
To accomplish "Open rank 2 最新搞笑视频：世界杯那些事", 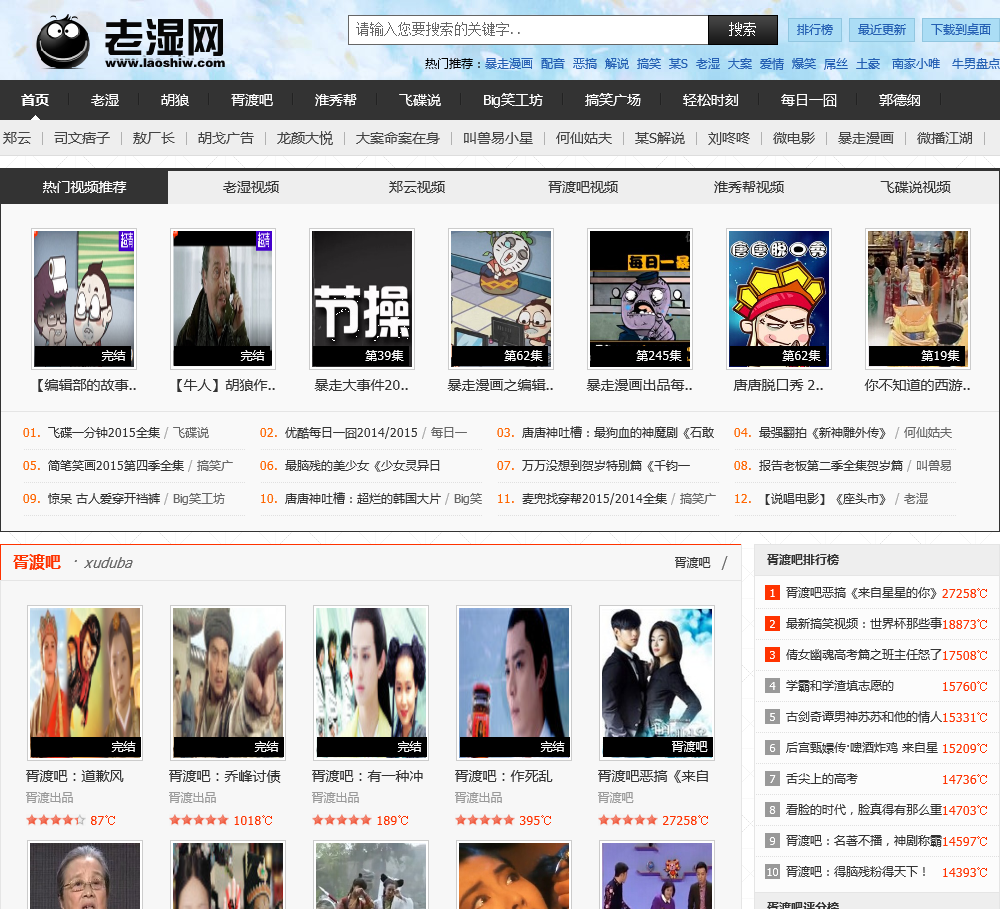I will [864, 624].
